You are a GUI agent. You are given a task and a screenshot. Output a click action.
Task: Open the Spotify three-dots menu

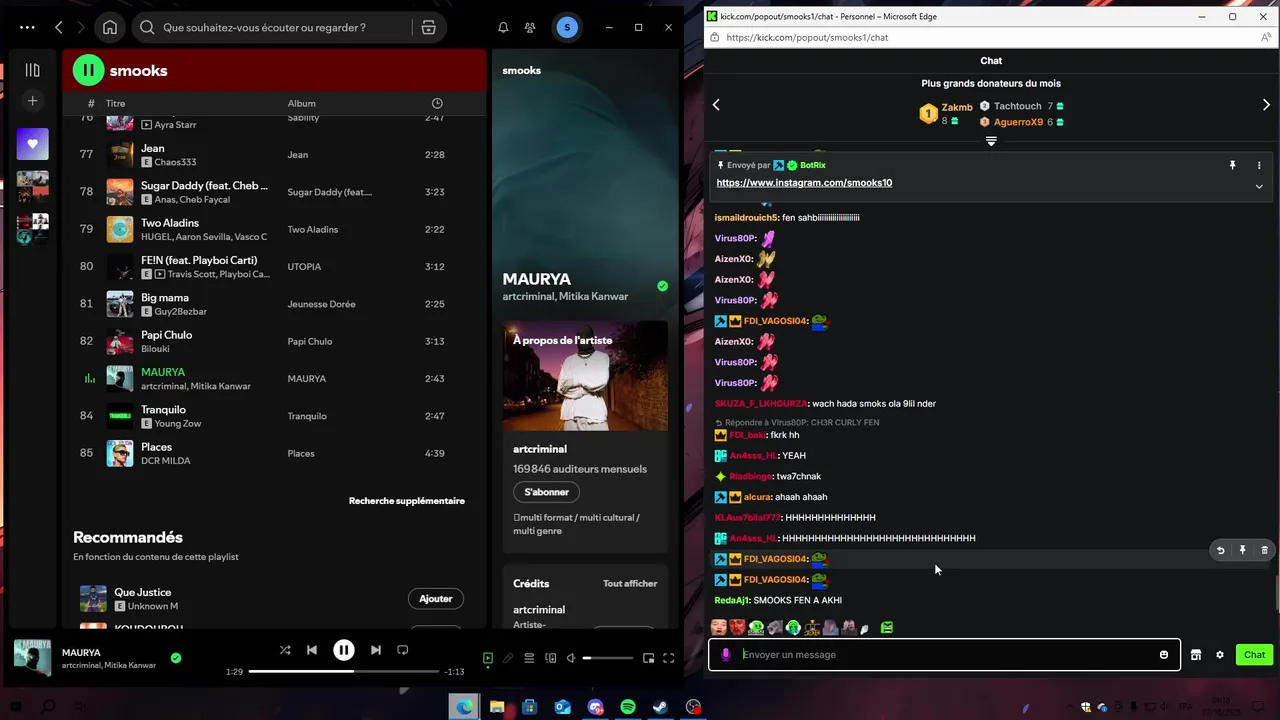coord(27,28)
